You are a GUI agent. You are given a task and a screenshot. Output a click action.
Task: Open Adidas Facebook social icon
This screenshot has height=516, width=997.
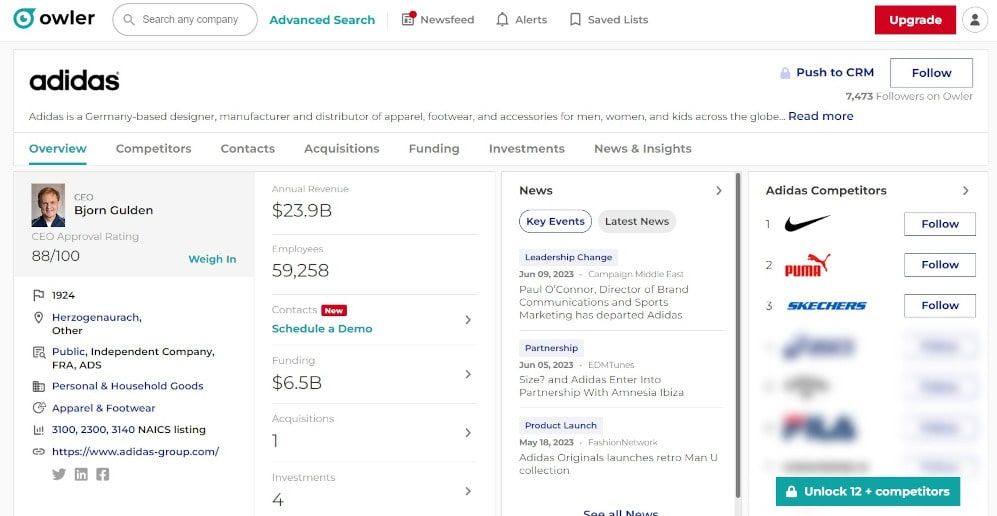coord(103,474)
